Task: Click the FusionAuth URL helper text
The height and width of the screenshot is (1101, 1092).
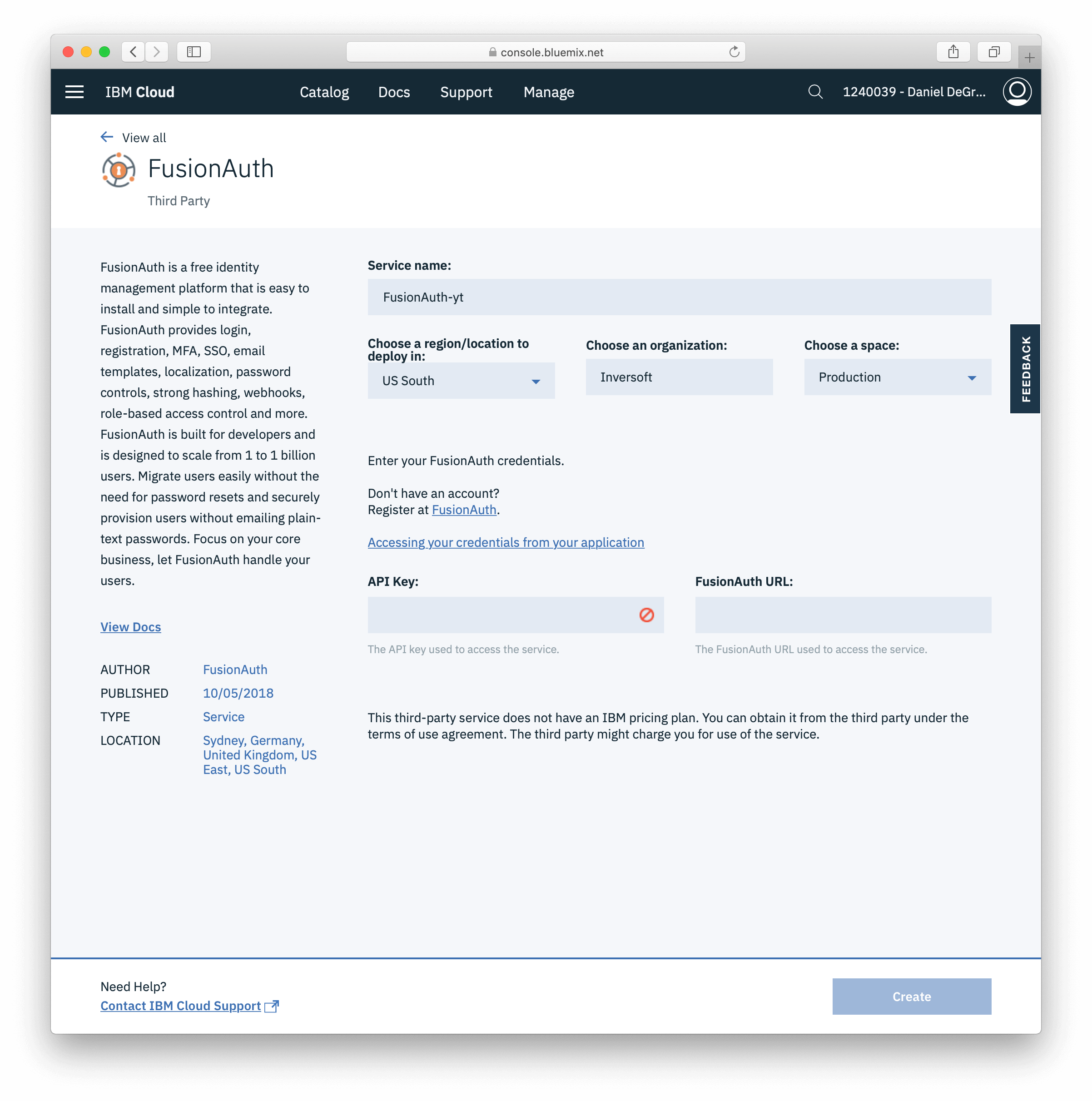Action: [x=810, y=649]
